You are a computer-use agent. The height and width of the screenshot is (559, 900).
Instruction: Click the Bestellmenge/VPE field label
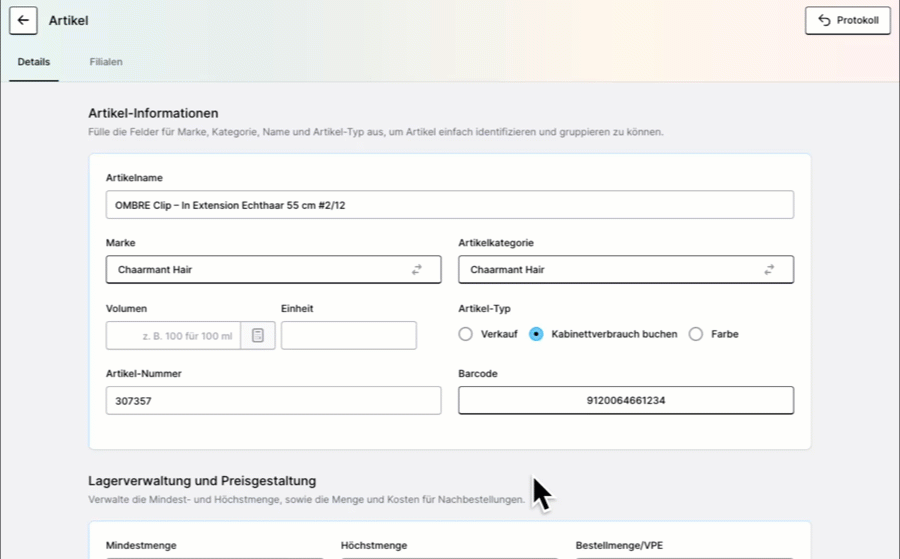point(619,546)
